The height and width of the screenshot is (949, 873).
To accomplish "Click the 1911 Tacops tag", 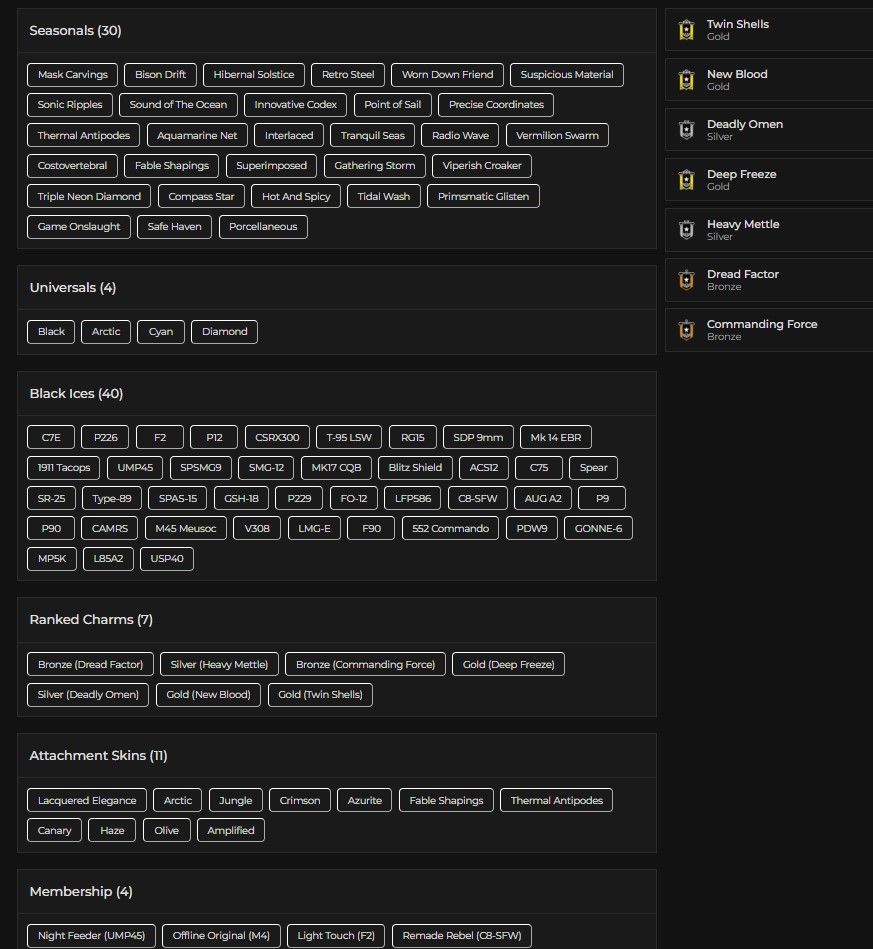I will pyautogui.click(x=64, y=467).
